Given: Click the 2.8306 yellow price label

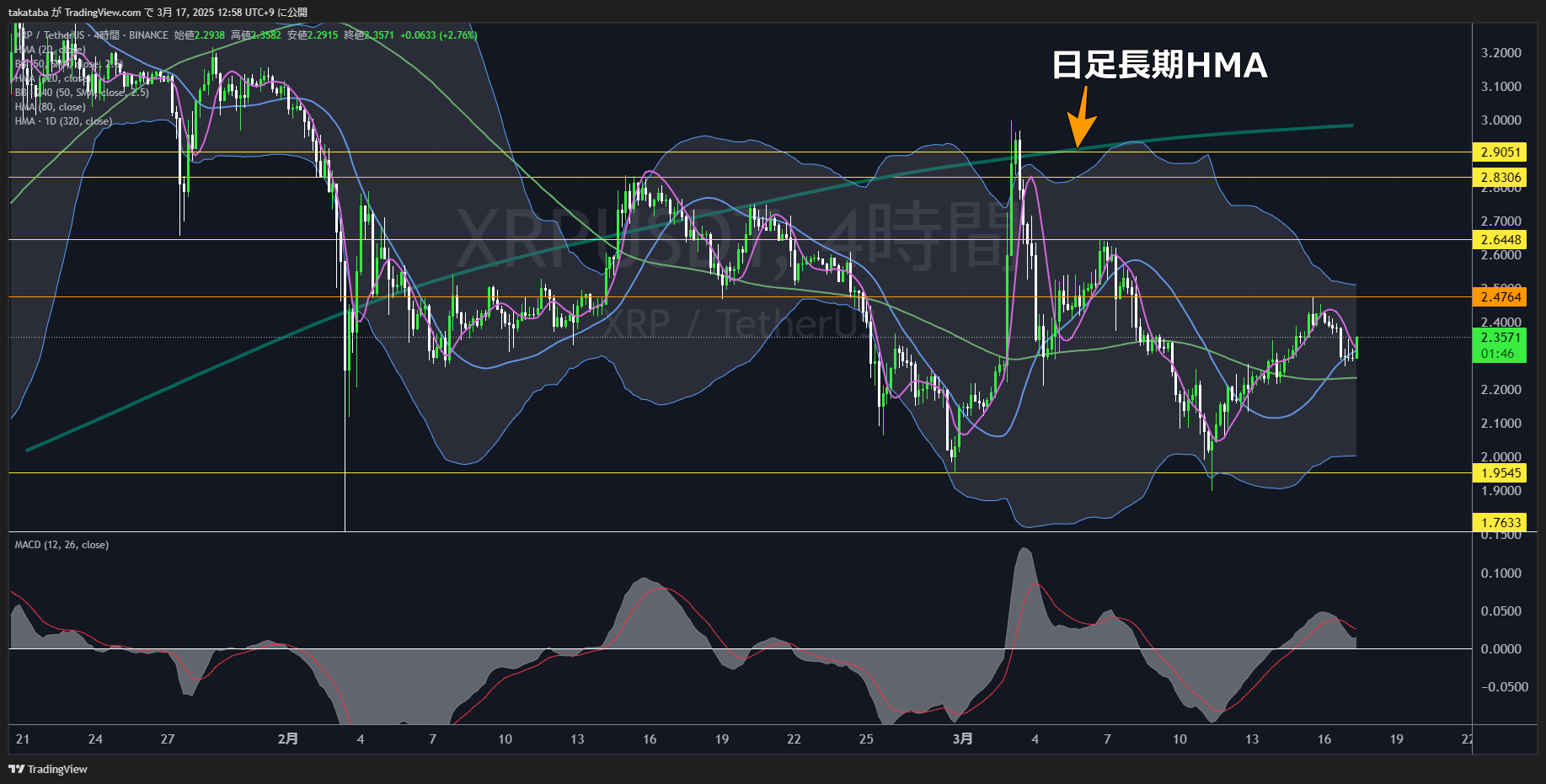Looking at the screenshot, I should pos(1501,178).
